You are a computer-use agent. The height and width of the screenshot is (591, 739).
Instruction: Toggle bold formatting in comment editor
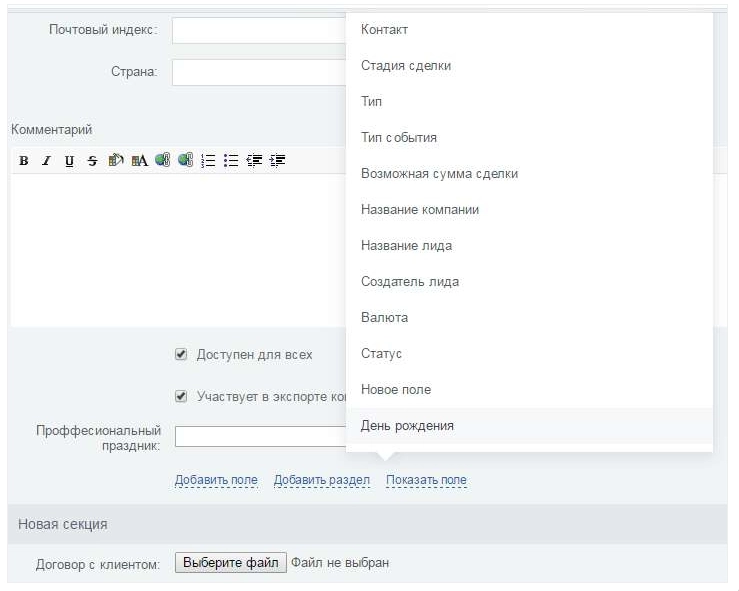tap(23, 160)
